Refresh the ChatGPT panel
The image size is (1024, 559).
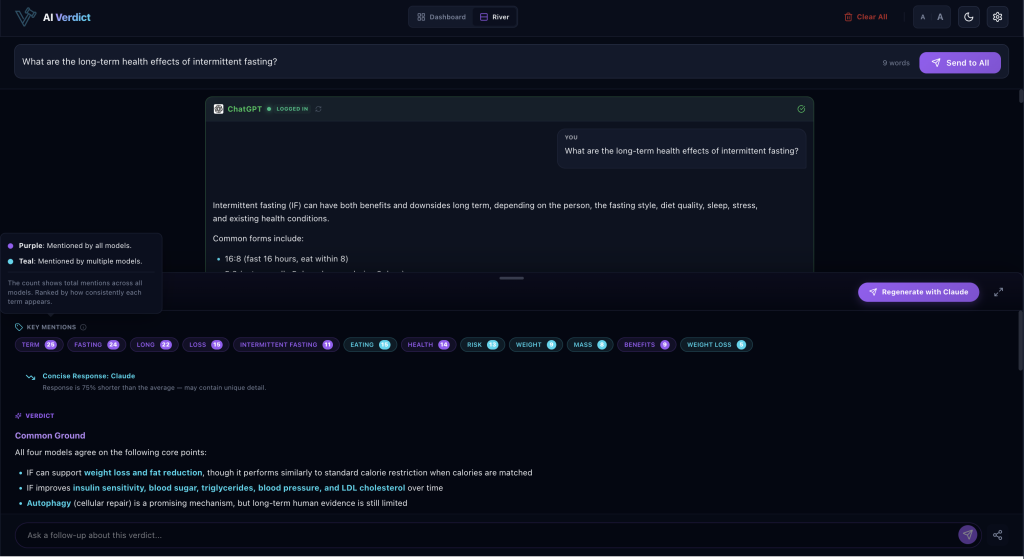tap(318, 109)
